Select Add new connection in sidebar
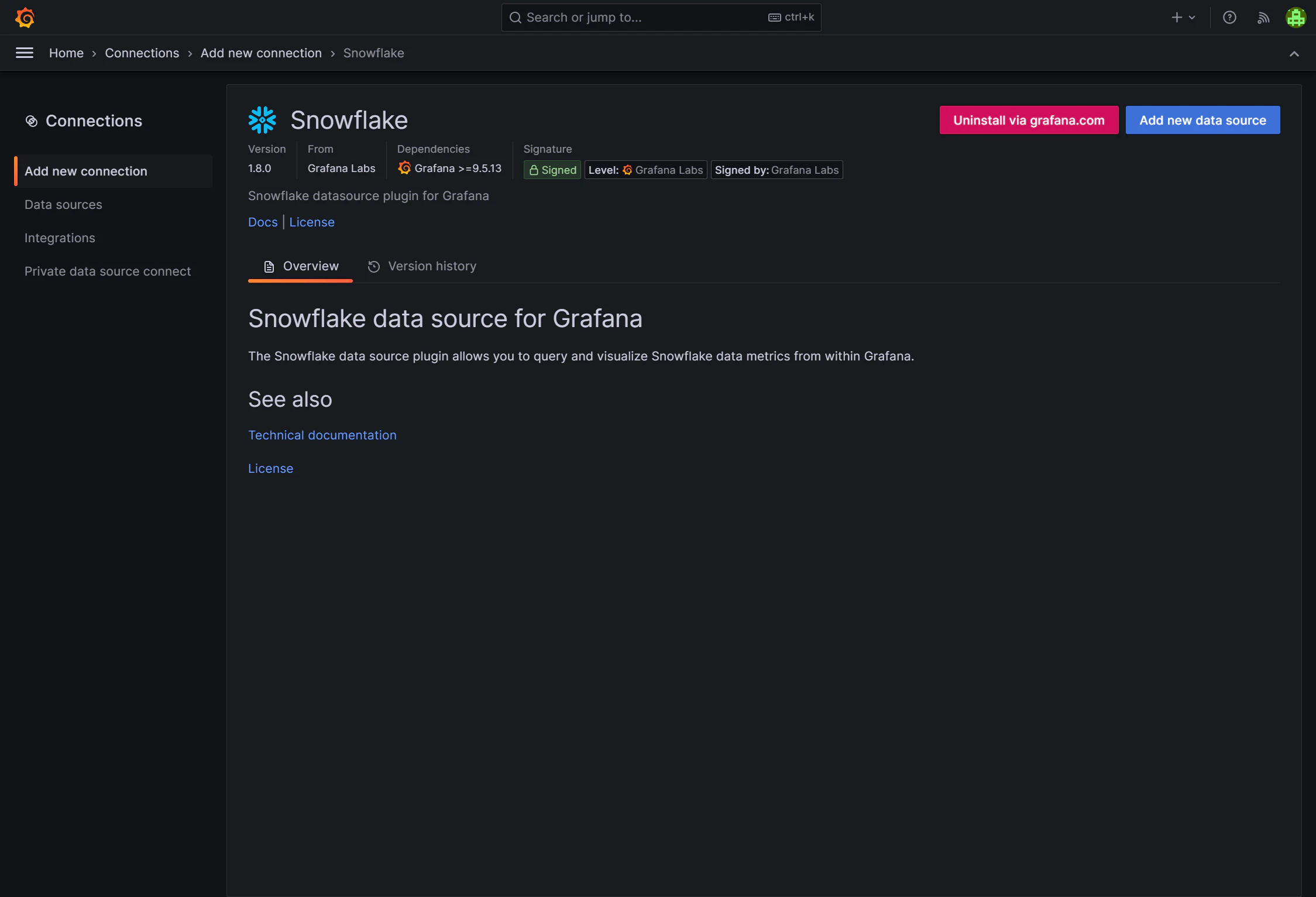The width and height of the screenshot is (1316, 897). tap(114, 171)
